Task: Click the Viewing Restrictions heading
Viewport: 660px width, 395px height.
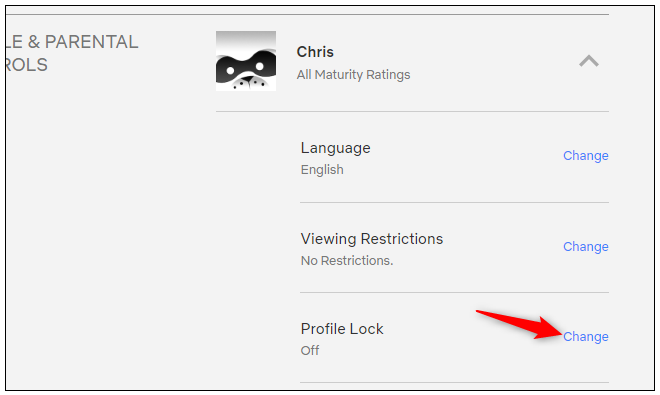Action: point(372,239)
